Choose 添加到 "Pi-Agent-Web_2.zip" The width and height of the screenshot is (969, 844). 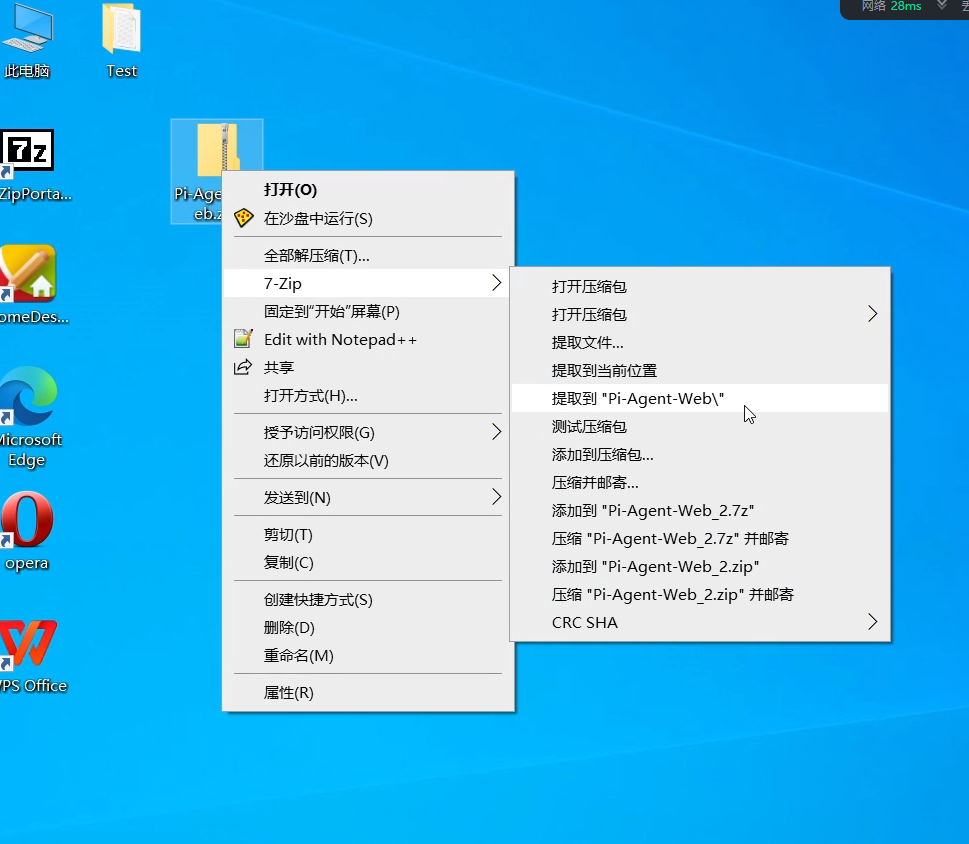[x=700, y=567]
